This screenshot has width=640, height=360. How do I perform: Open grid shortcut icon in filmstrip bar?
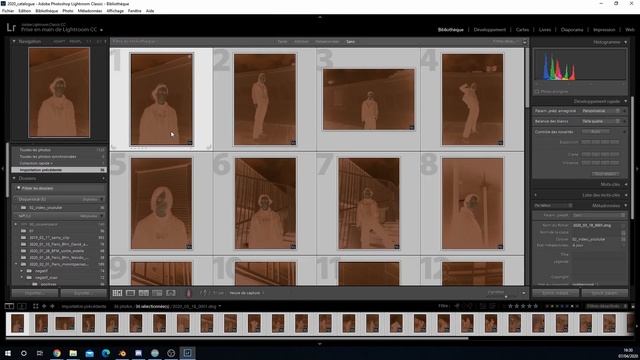pos(36,306)
